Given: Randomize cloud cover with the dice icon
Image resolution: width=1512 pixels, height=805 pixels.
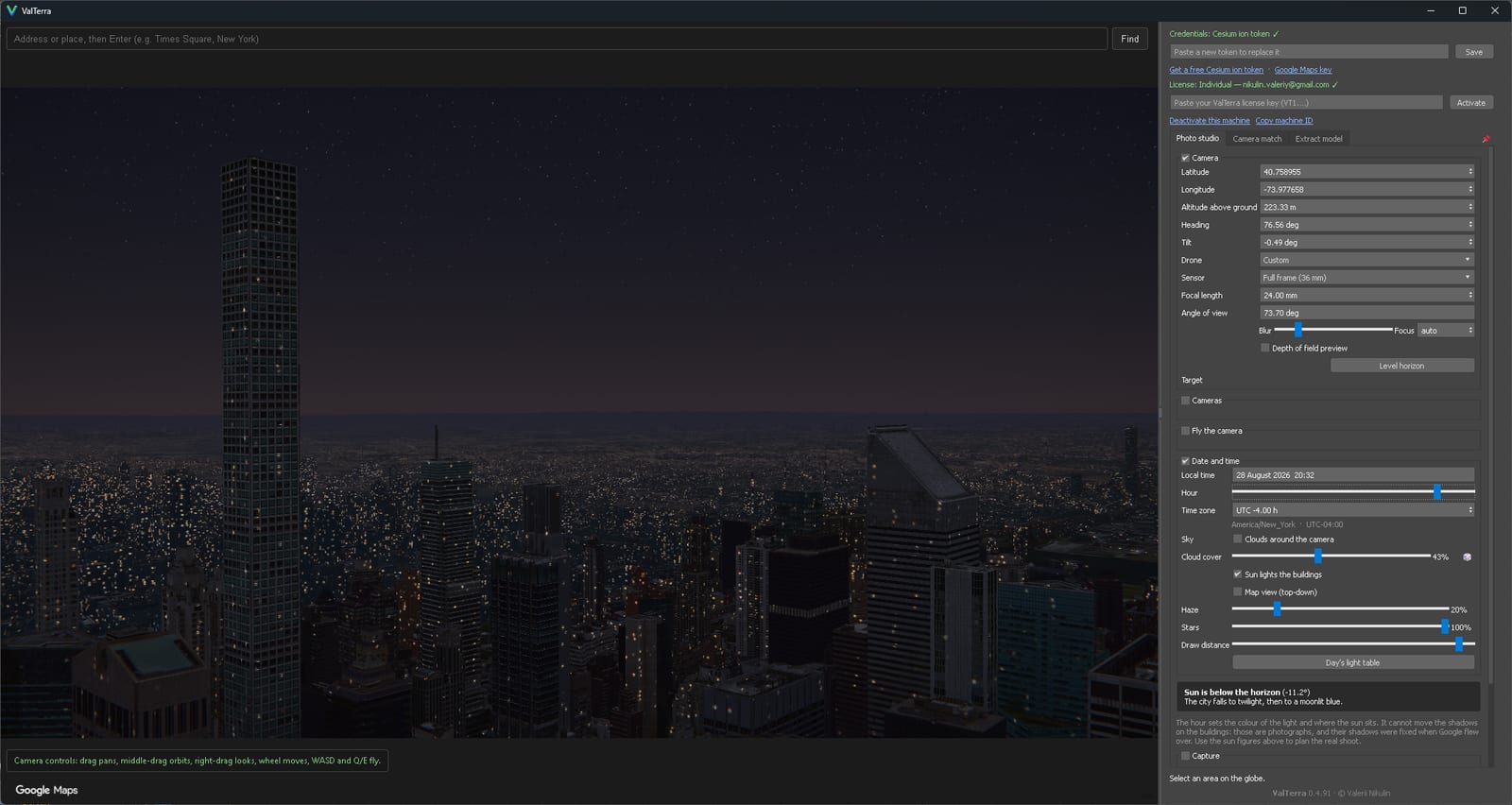Looking at the screenshot, I should (1467, 557).
